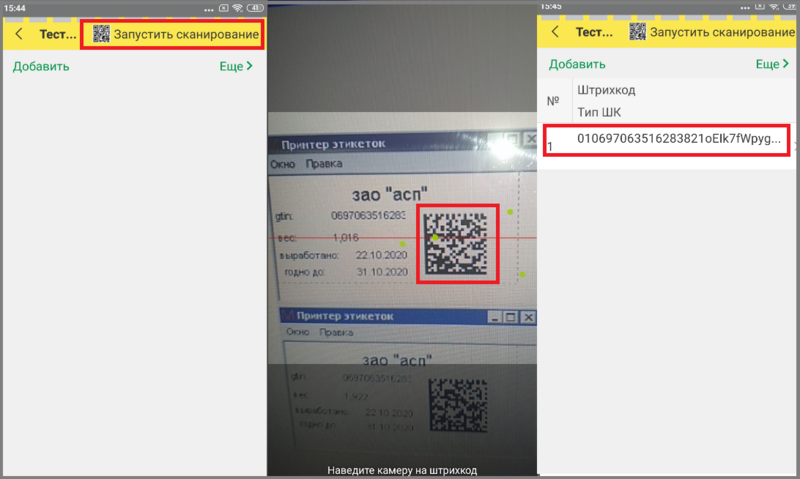Go back using the arrow on the barcode table screen
This screenshot has width=800, height=479.
pos(555,32)
